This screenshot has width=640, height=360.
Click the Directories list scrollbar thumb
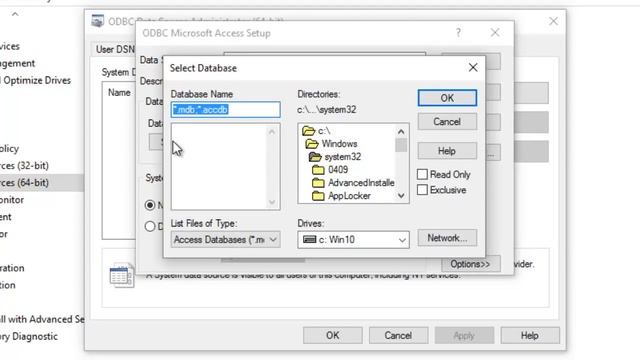(x=401, y=145)
